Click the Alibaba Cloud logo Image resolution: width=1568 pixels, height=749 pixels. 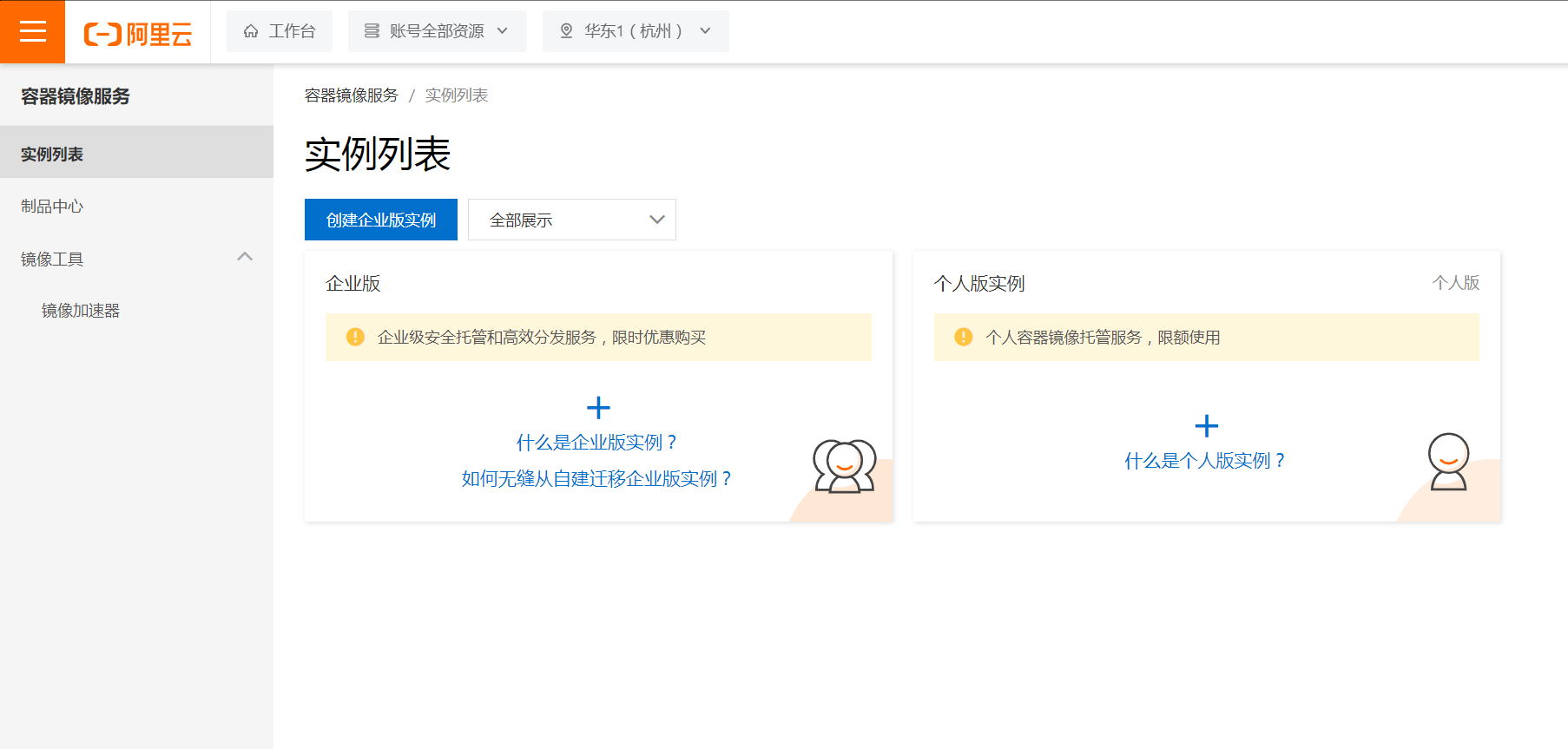(137, 34)
